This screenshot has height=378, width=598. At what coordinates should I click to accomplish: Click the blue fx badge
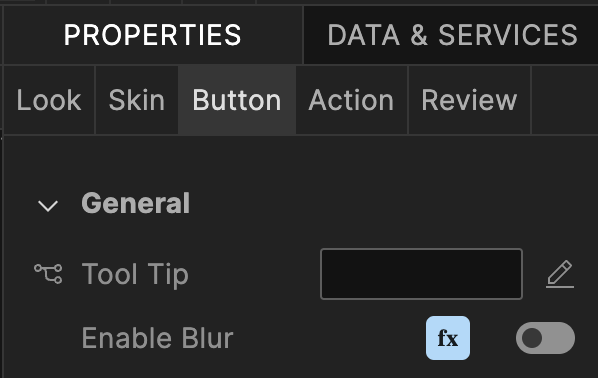(448, 338)
